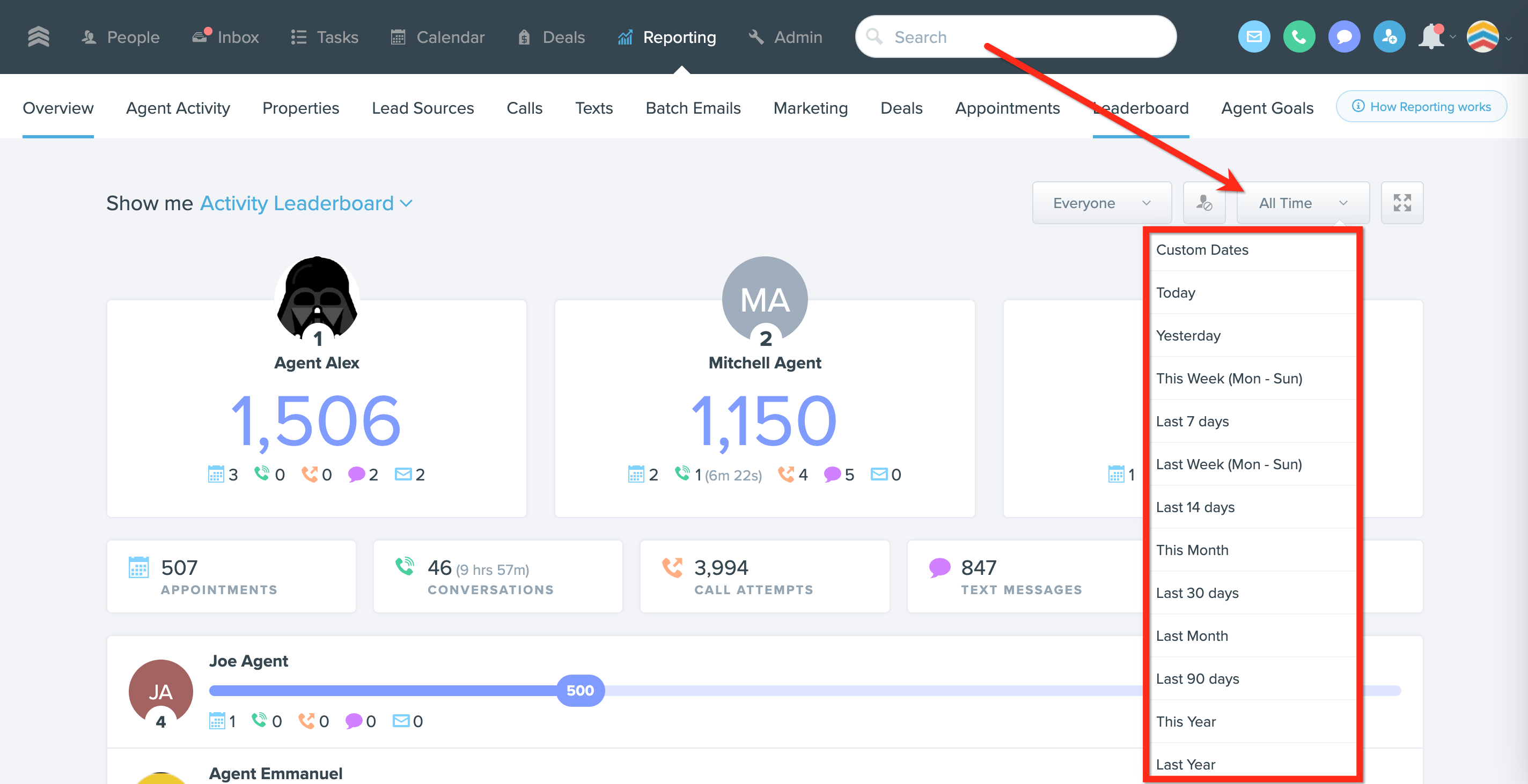
Task: Click the 500 marker on Joe Agent's bar
Action: click(579, 690)
